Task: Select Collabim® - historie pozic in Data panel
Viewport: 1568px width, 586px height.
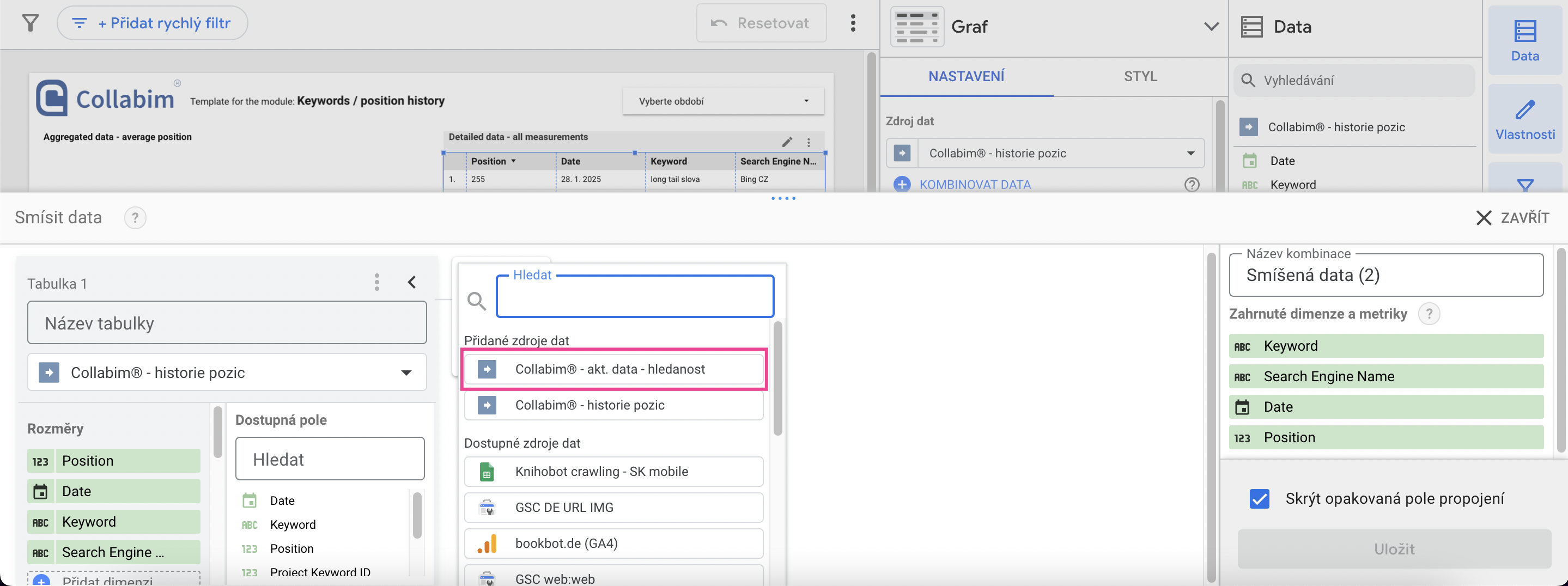Action: [1336, 127]
